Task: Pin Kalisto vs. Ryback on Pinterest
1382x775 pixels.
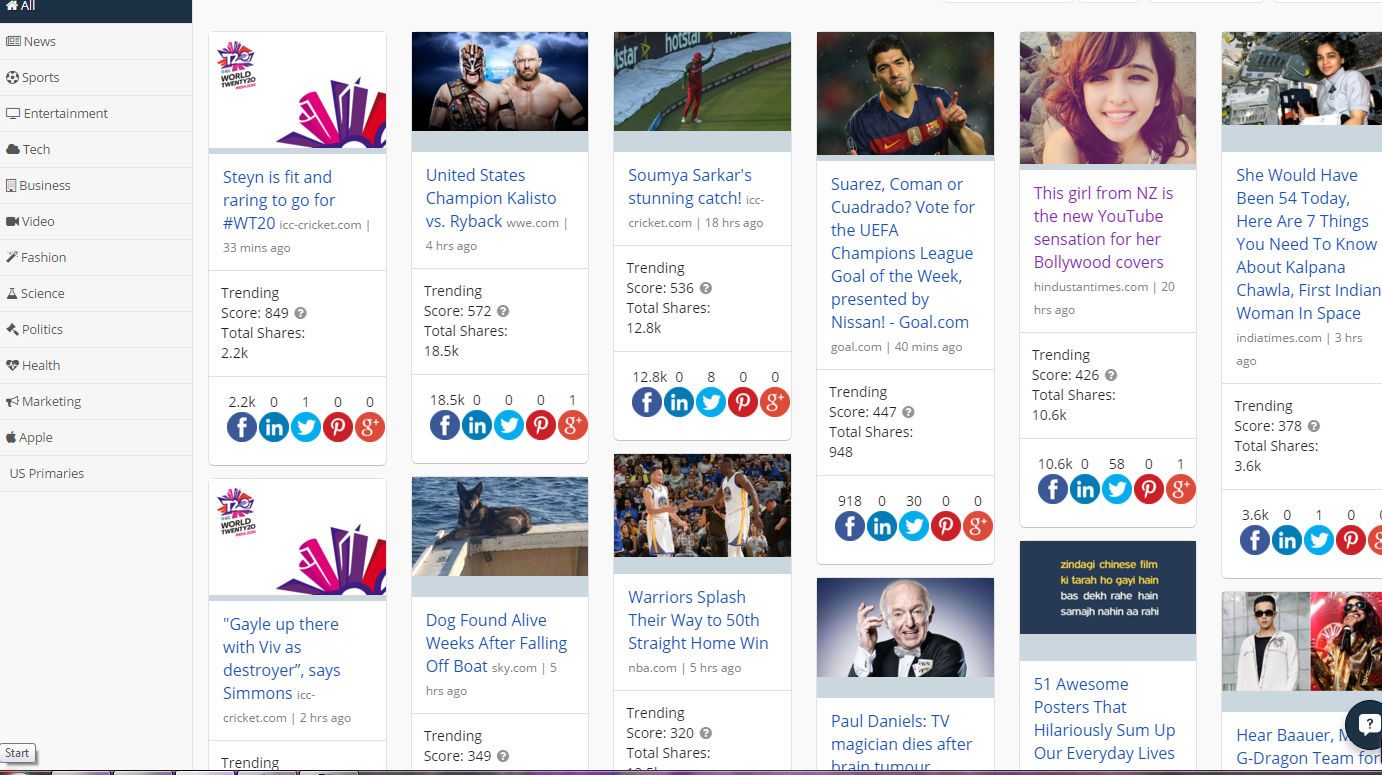Action: pyautogui.click(x=541, y=425)
